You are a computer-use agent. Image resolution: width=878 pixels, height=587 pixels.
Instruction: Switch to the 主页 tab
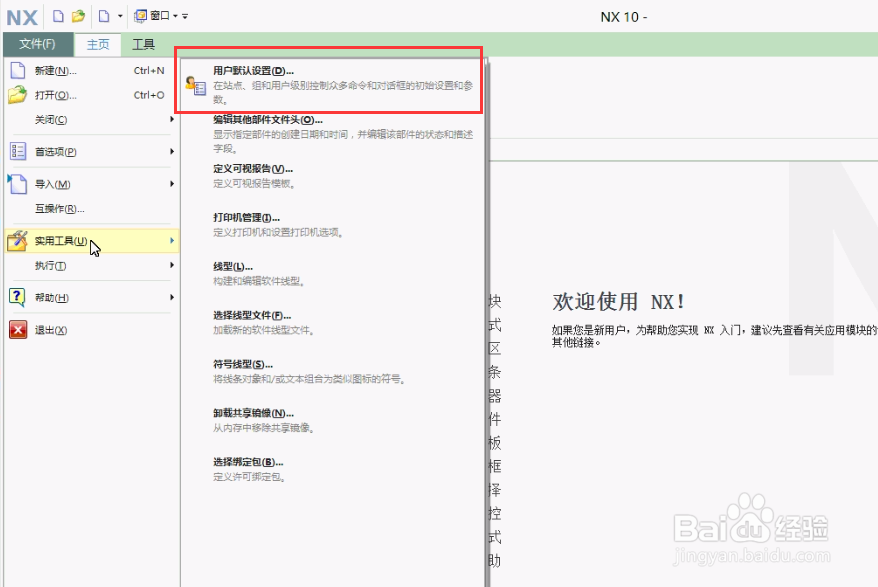click(x=98, y=44)
